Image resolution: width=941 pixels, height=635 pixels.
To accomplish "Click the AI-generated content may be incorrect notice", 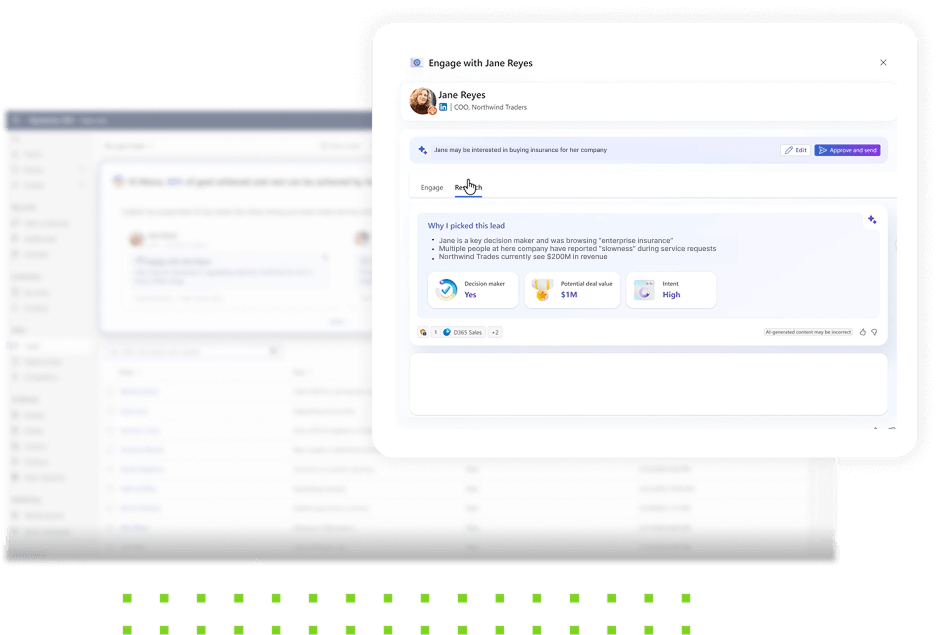I will (808, 332).
